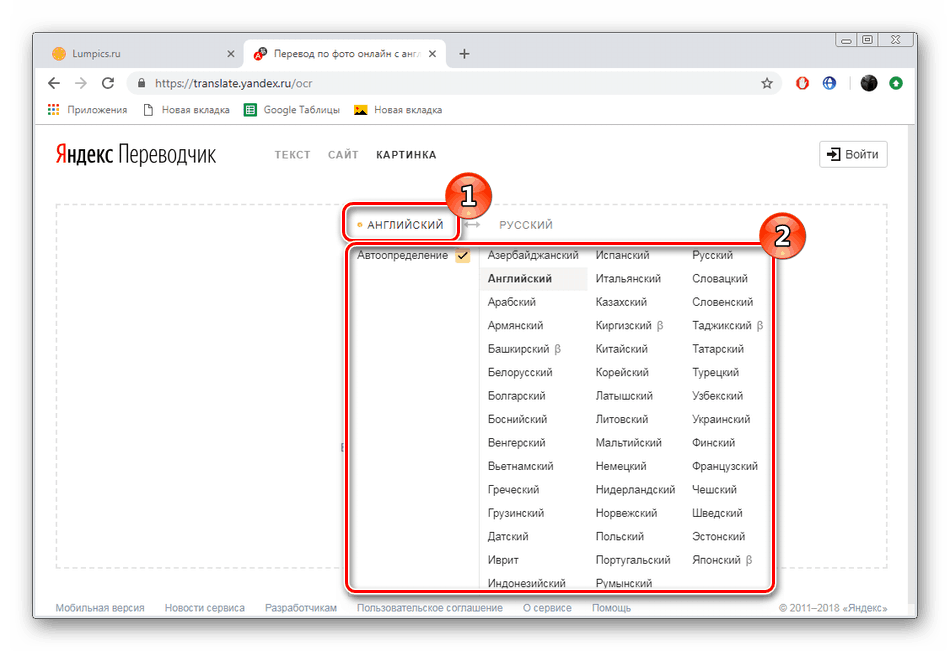This screenshot has width=950, height=651.
Task: Open the first Новая вкладка bookmark
Action: [187, 110]
